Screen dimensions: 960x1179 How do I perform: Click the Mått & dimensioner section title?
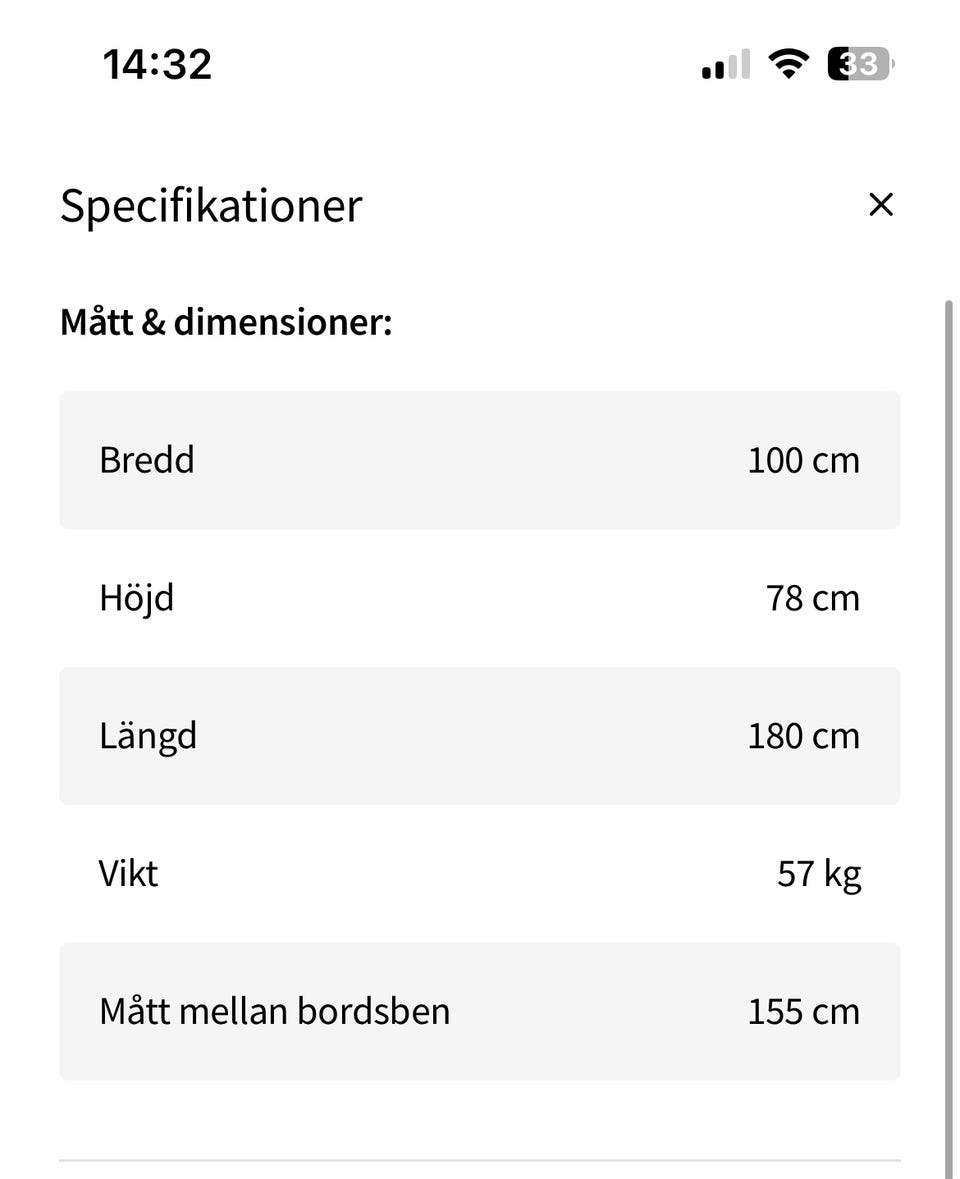tap(226, 323)
